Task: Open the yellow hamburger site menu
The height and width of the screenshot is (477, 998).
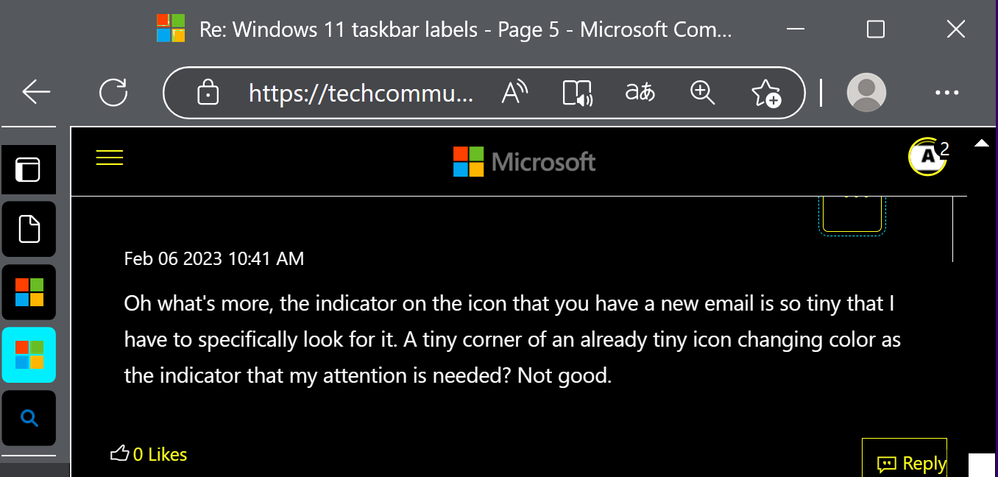Action: pyautogui.click(x=109, y=158)
